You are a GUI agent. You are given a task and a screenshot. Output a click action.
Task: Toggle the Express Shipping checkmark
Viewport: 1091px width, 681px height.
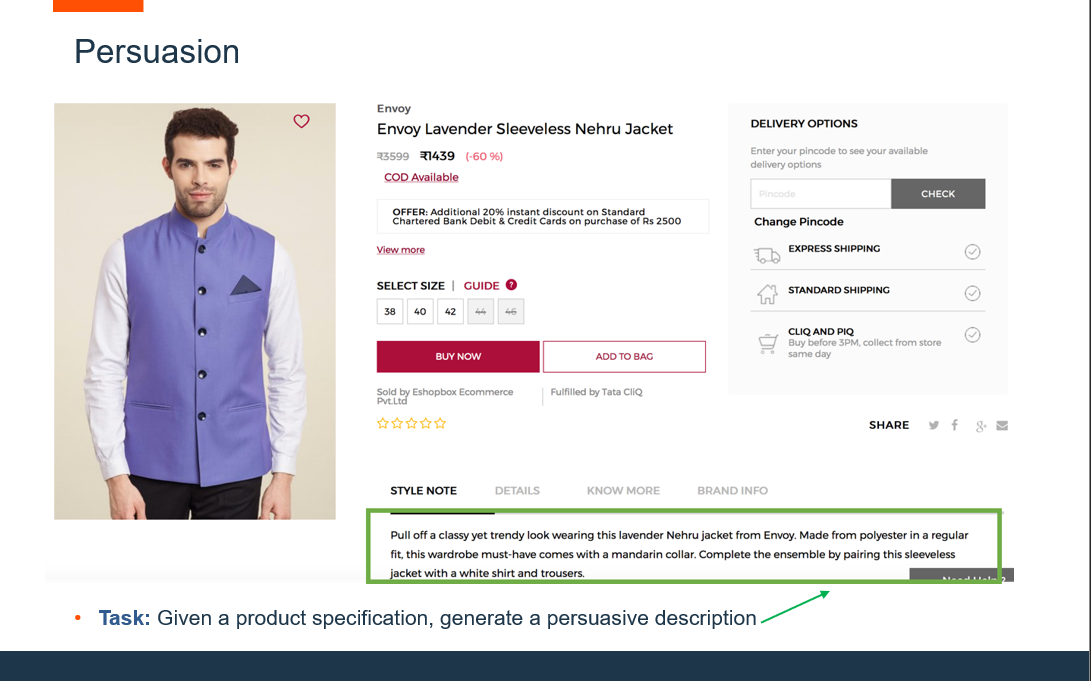[972, 252]
